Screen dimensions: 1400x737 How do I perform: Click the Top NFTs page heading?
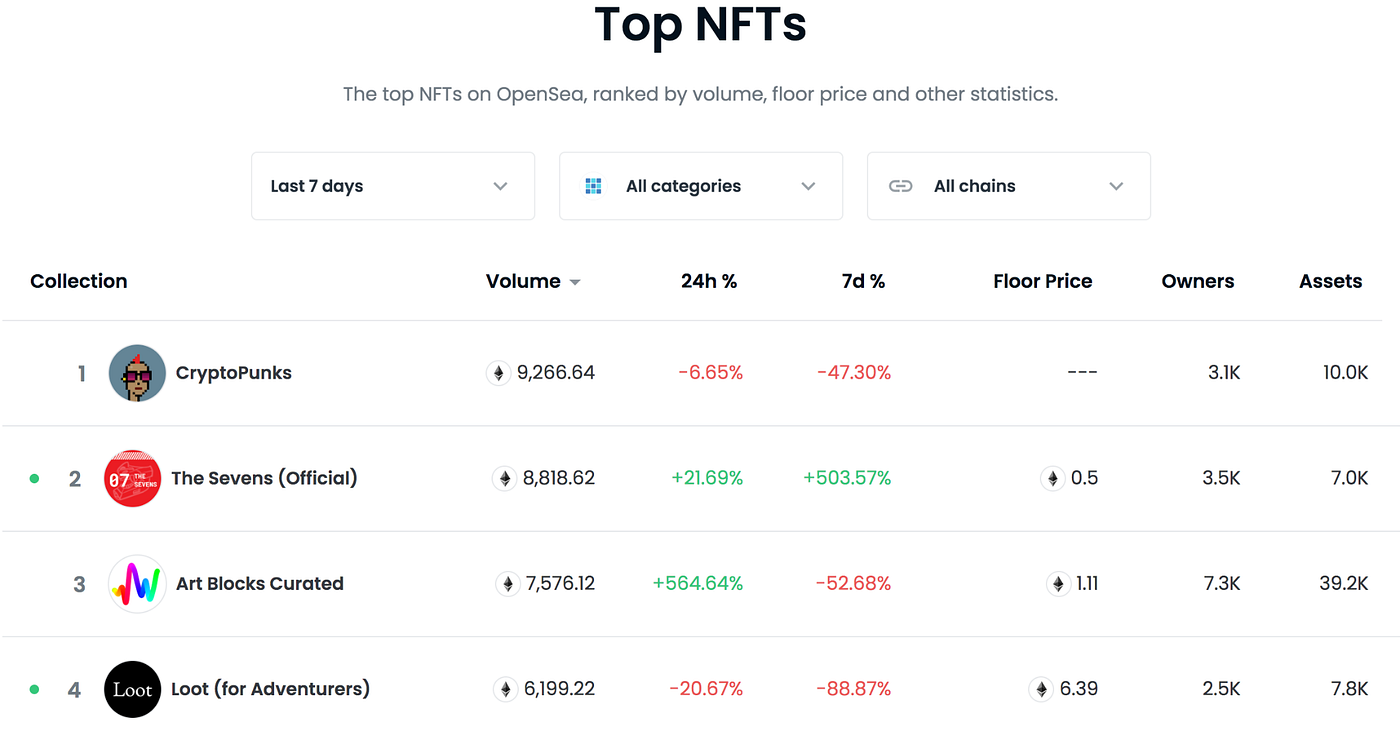[x=700, y=24]
